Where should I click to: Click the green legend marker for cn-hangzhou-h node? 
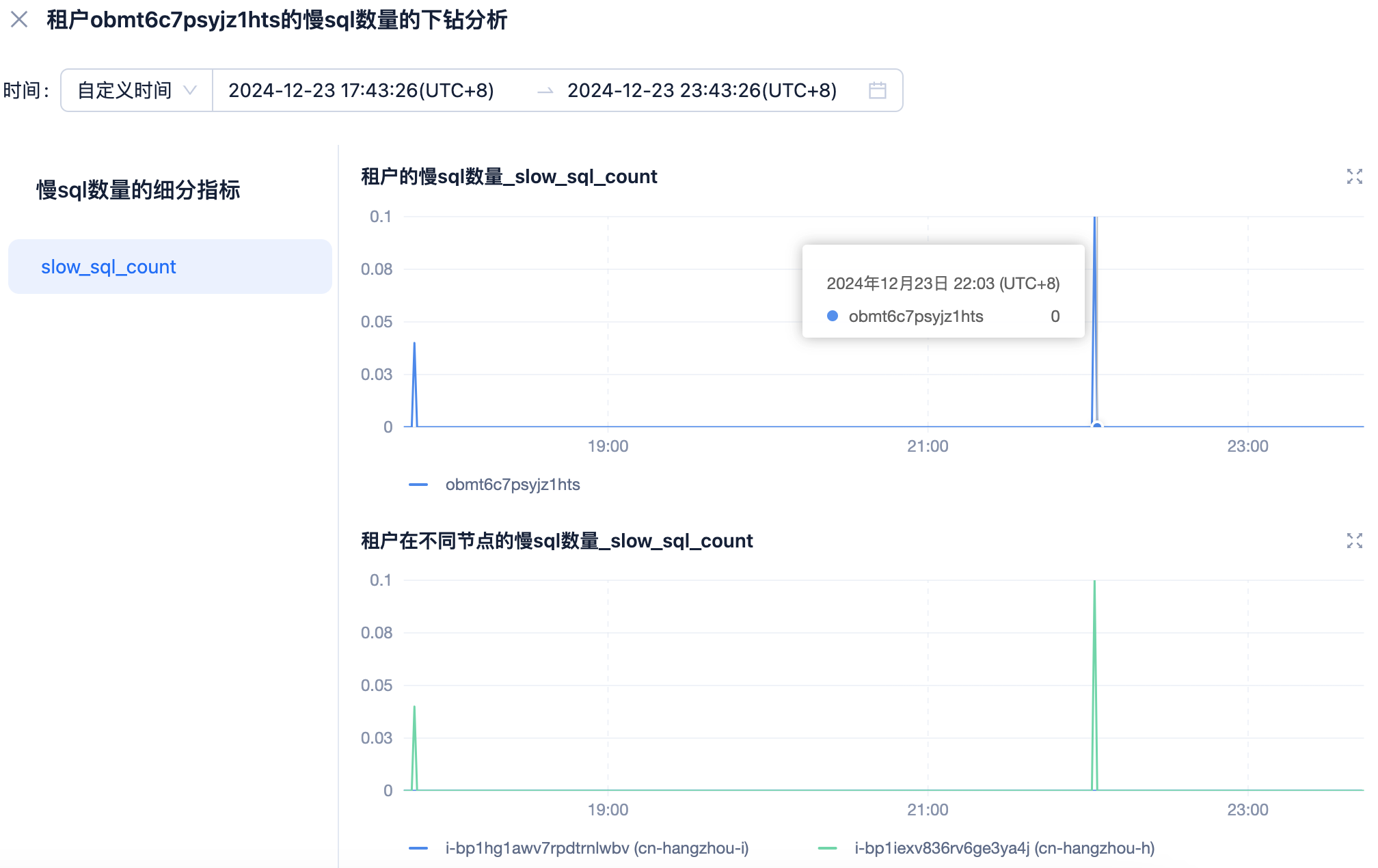[x=827, y=848]
